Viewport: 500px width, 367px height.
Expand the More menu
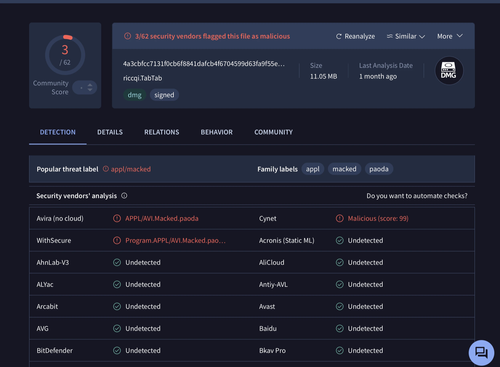pyautogui.click(x=450, y=36)
